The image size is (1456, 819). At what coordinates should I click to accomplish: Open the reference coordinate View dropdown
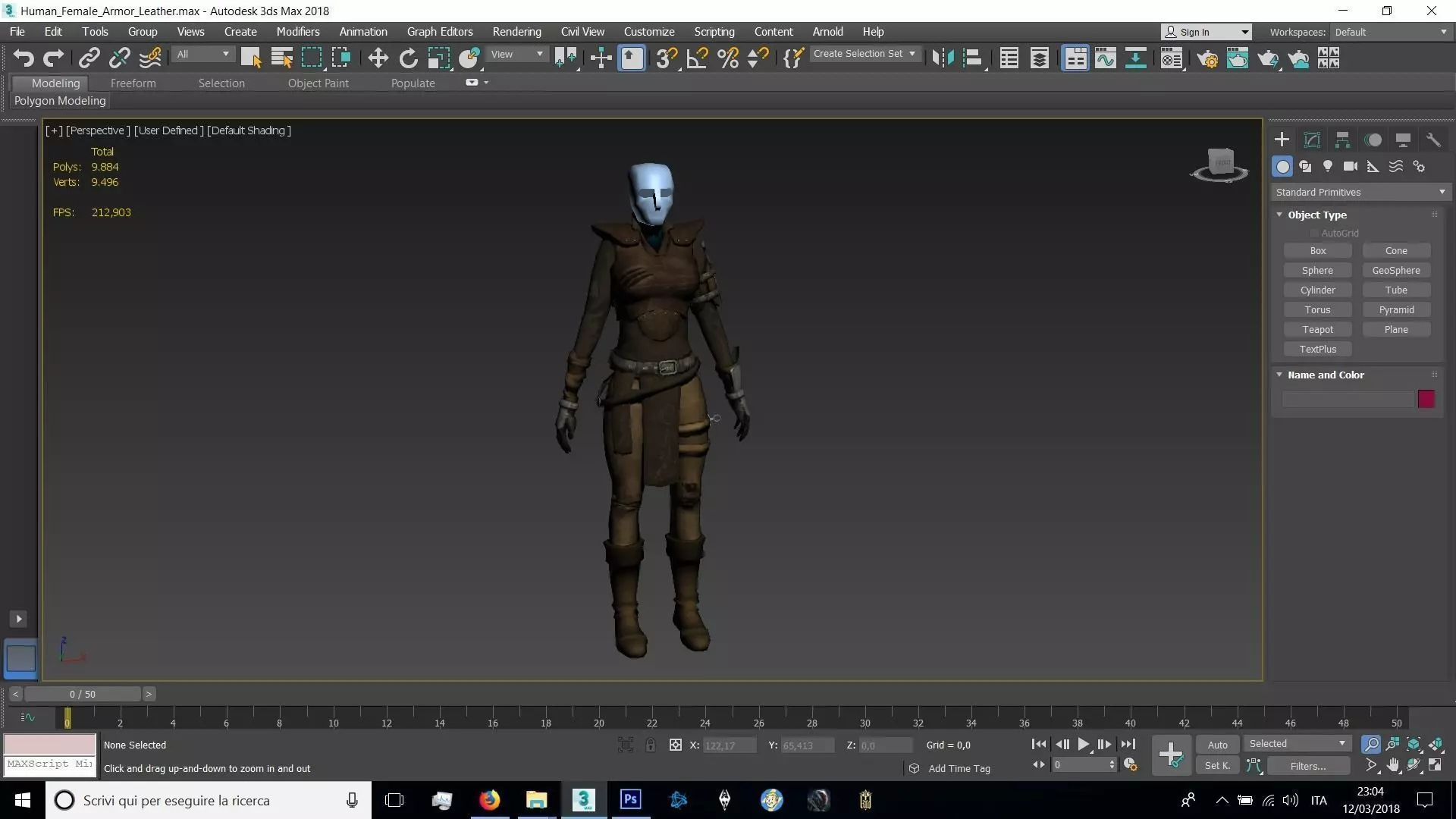(x=516, y=54)
